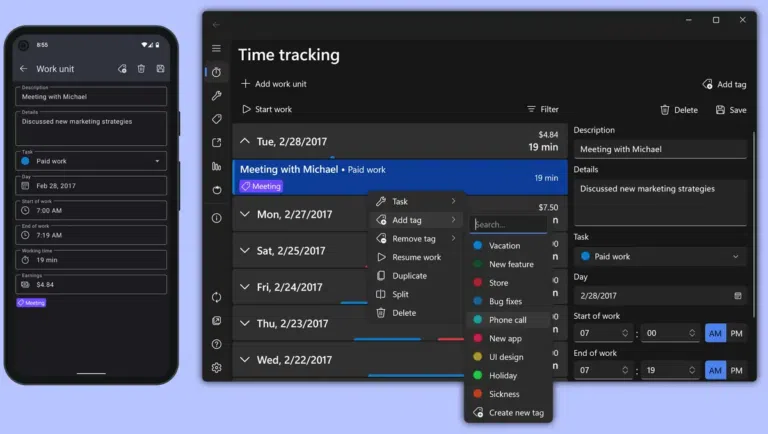
Task: Collapse the Tue, 2/28/2017 group
Action: pos(245,142)
